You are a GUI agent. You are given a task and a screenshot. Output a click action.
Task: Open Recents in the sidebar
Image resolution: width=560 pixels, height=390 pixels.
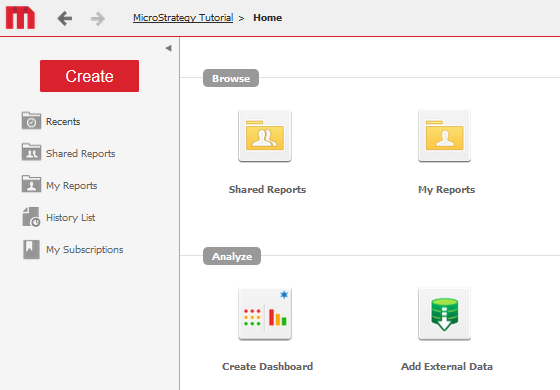point(63,121)
